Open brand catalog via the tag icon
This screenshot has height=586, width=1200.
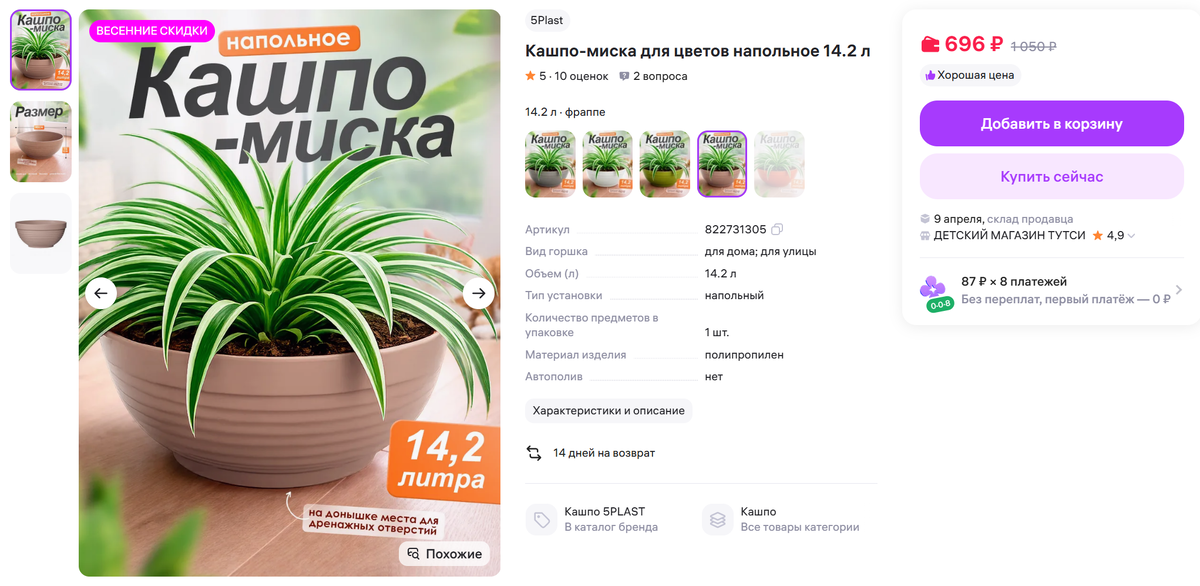(x=541, y=519)
